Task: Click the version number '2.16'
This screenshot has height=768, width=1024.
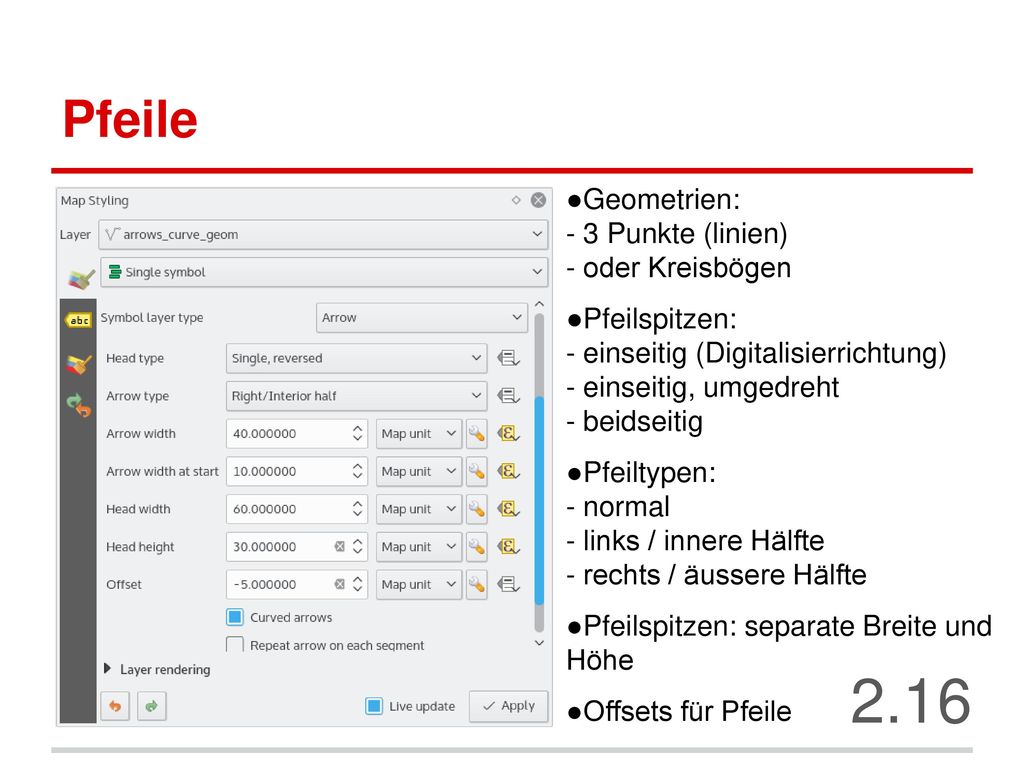Action: pyautogui.click(x=910, y=701)
